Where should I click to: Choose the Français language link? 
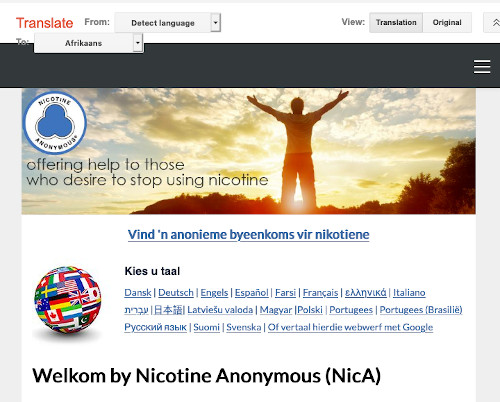(x=320, y=293)
